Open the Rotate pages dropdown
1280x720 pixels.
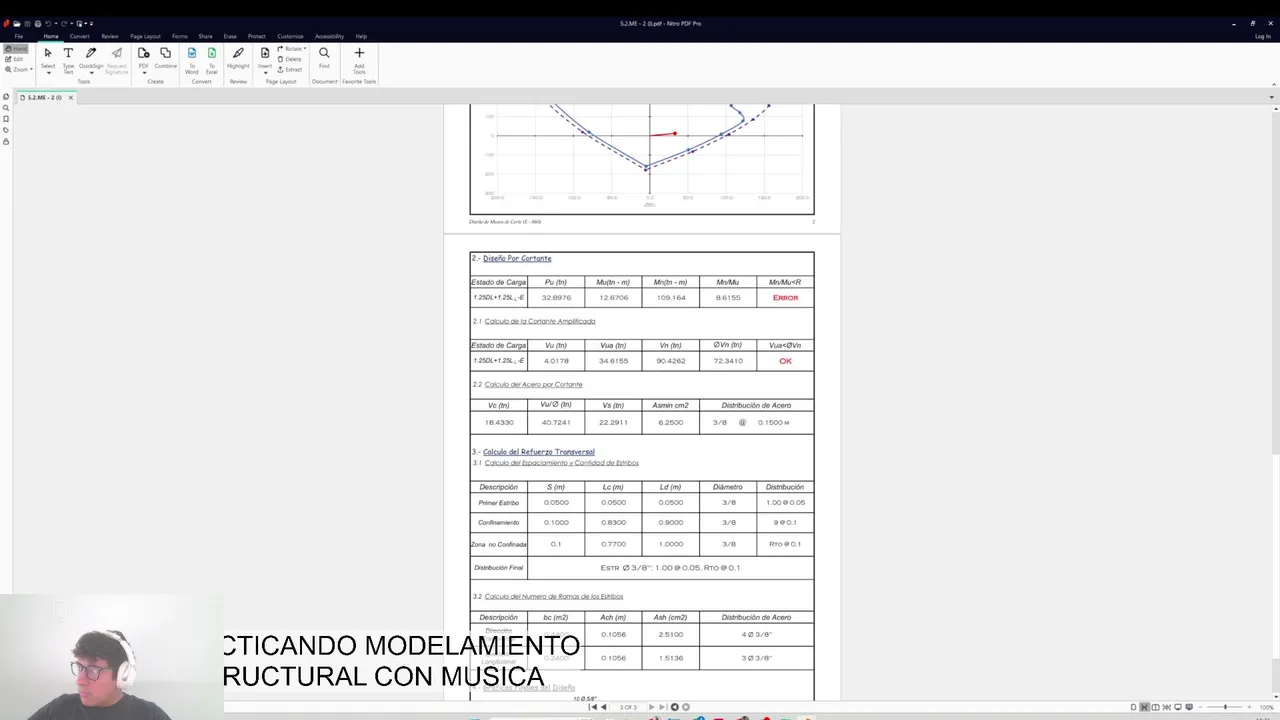click(x=292, y=48)
